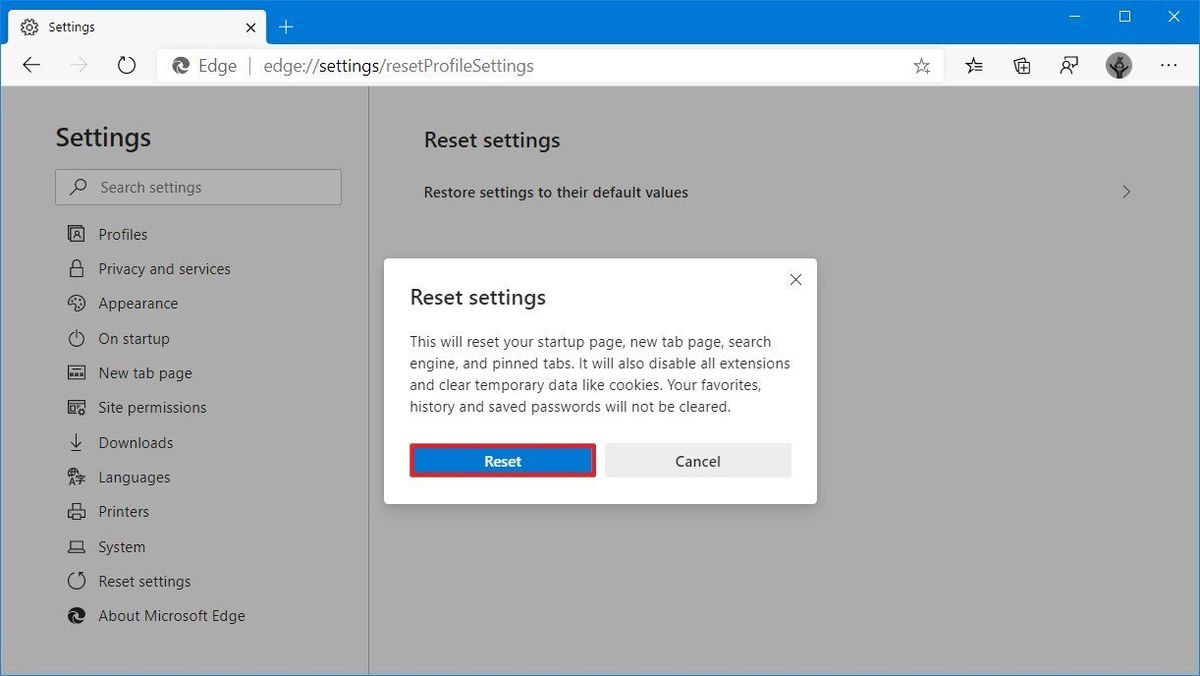This screenshot has width=1200, height=676.
Task: Open the Collections icon in toolbar
Action: [1021, 65]
